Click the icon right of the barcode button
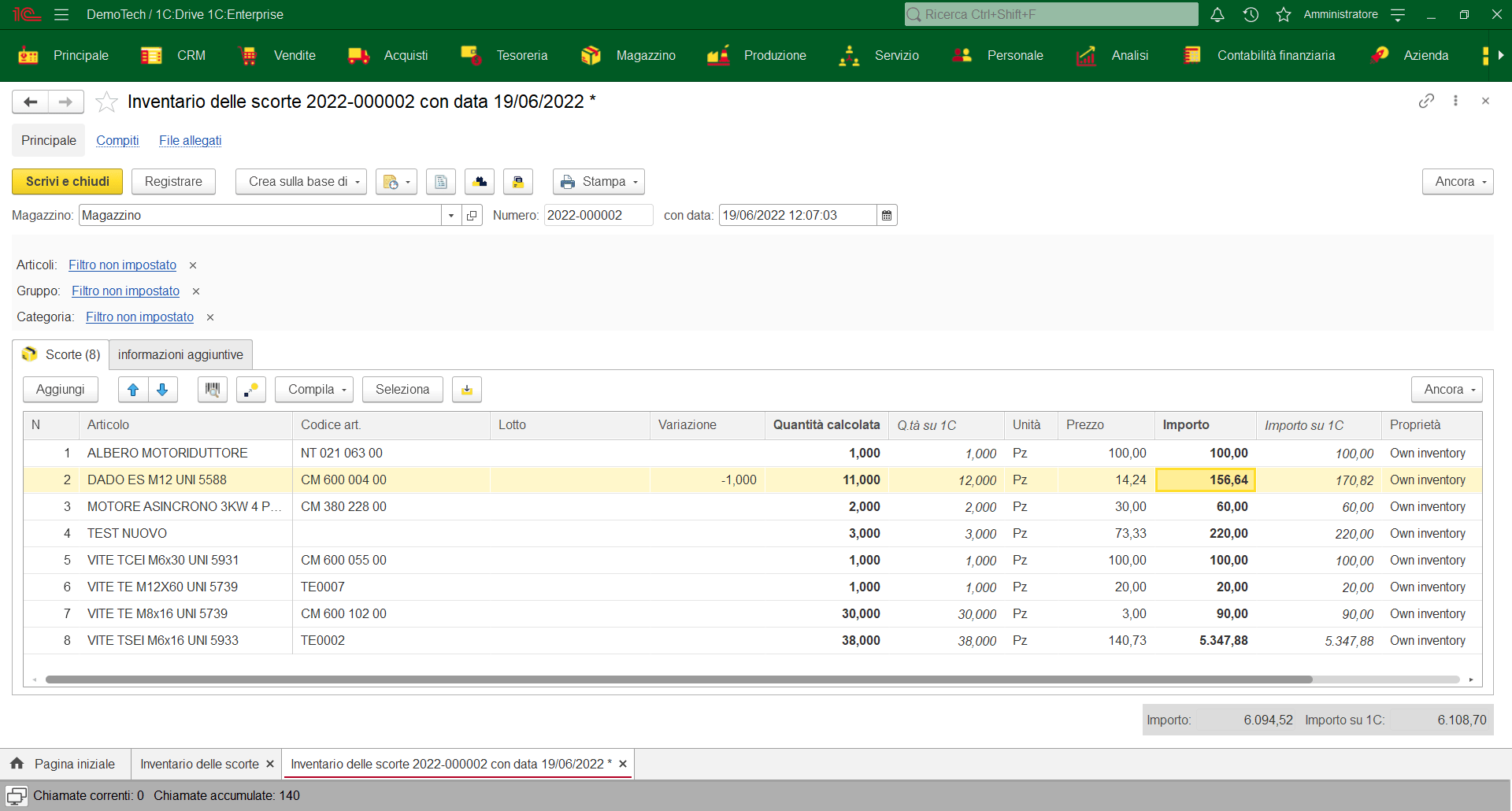 251,390
